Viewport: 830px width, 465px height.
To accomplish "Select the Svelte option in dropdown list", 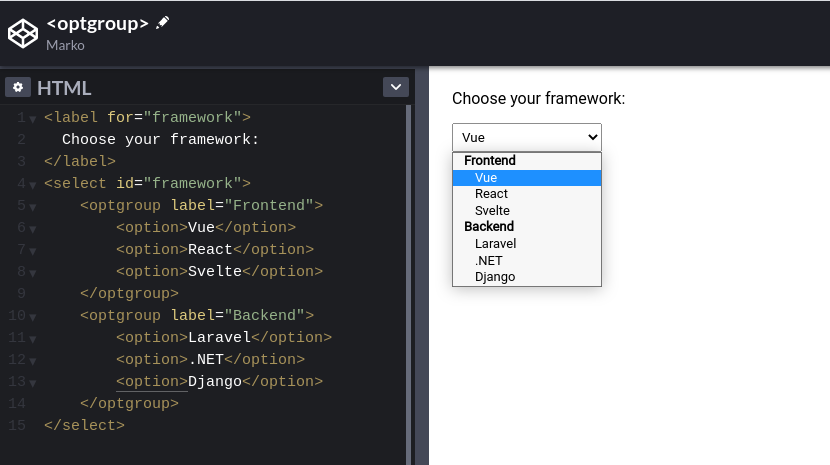I will 527,211.
